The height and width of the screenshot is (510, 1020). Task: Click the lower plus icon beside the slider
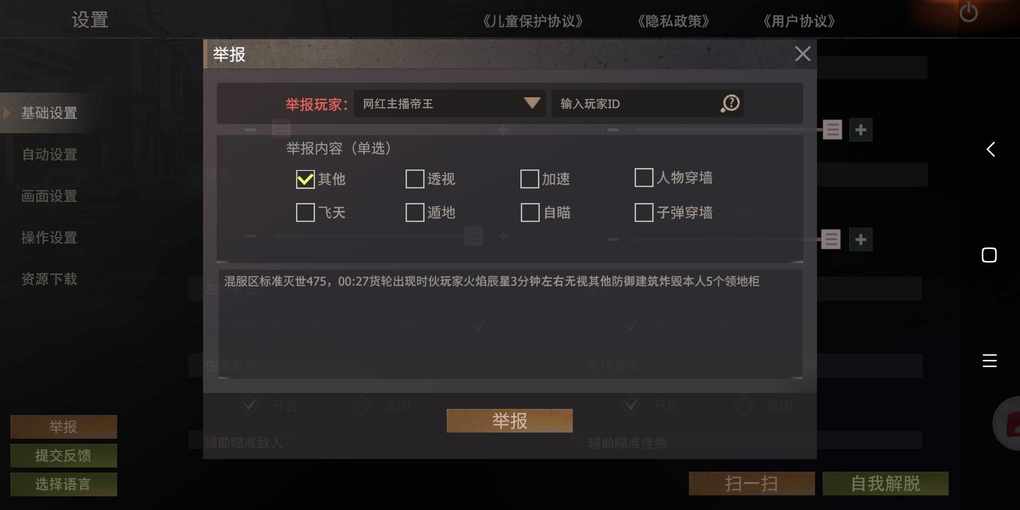point(861,239)
